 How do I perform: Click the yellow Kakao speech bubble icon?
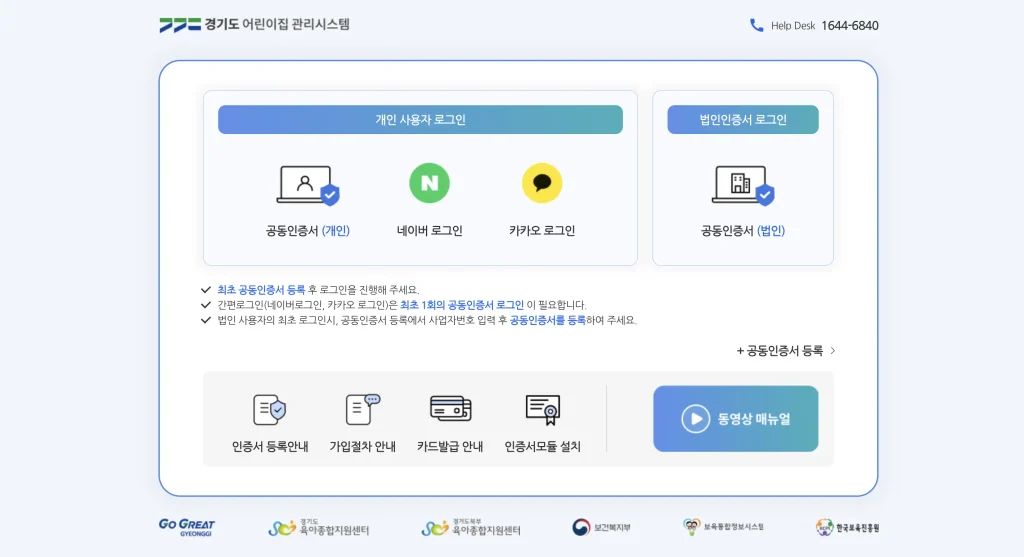pyautogui.click(x=541, y=183)
